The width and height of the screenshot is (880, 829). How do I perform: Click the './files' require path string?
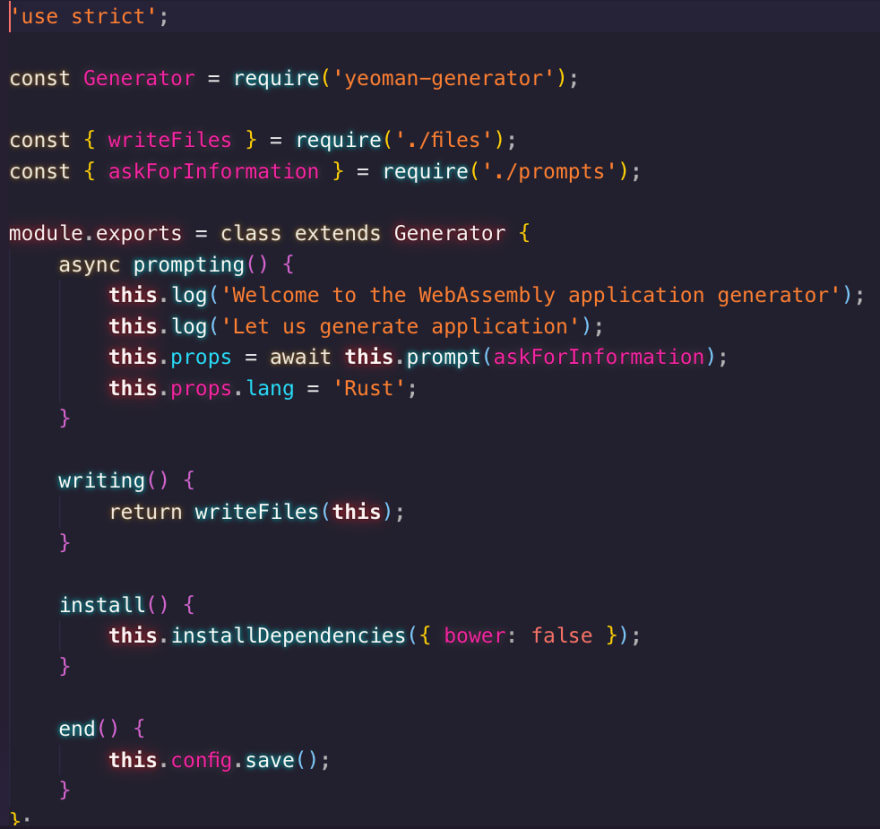click(445, 140)
